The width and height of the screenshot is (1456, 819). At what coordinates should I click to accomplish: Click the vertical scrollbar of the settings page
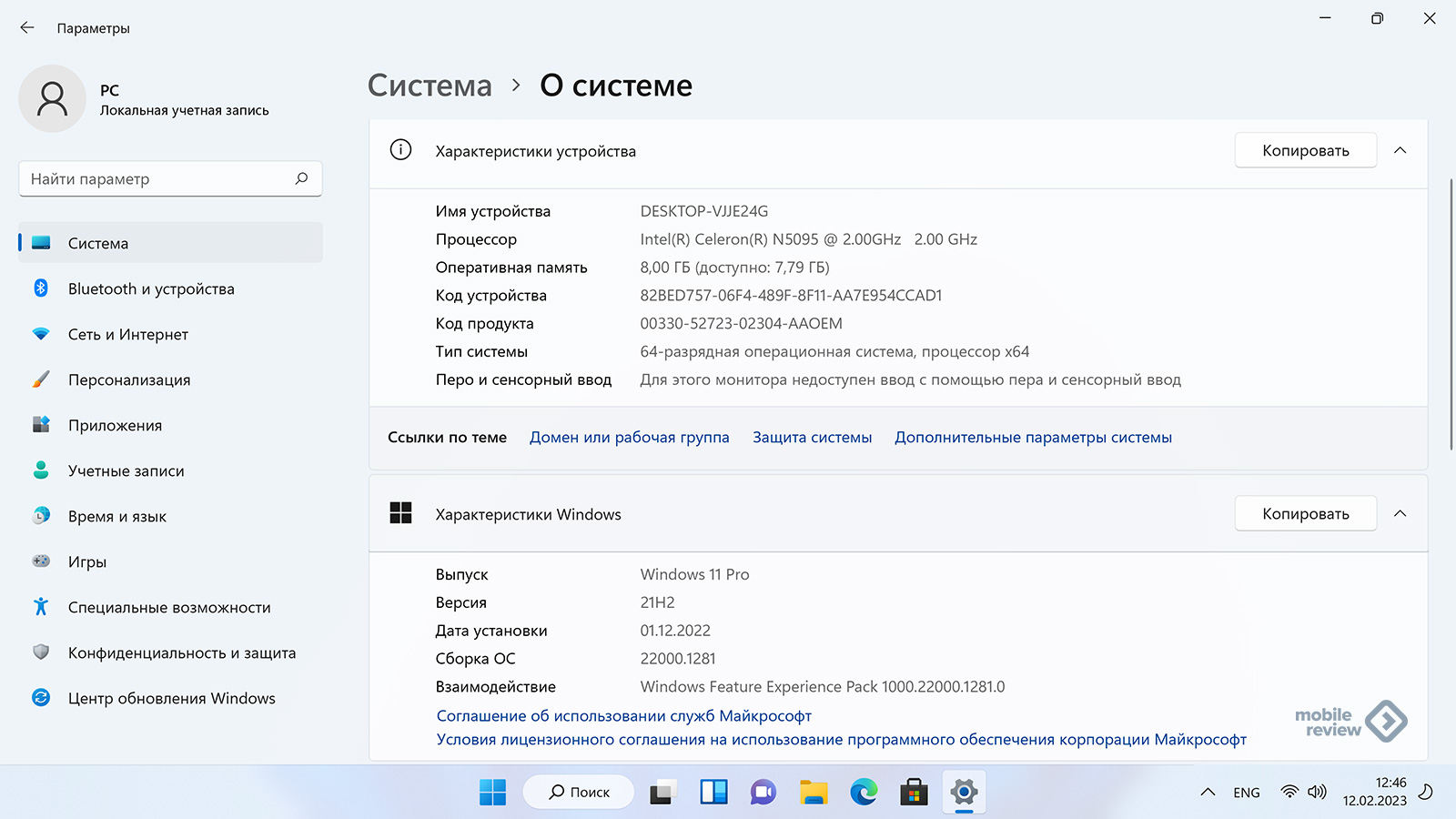tap(1451, 314)
